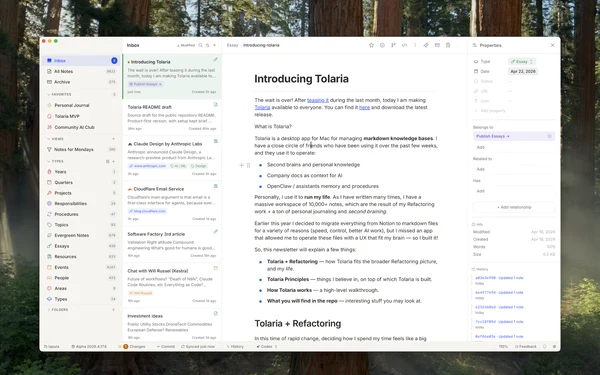Viewport: 600px width, 375px height.
Task: Open the Cloudflare Email Service note
Action: tap(172, 203)
